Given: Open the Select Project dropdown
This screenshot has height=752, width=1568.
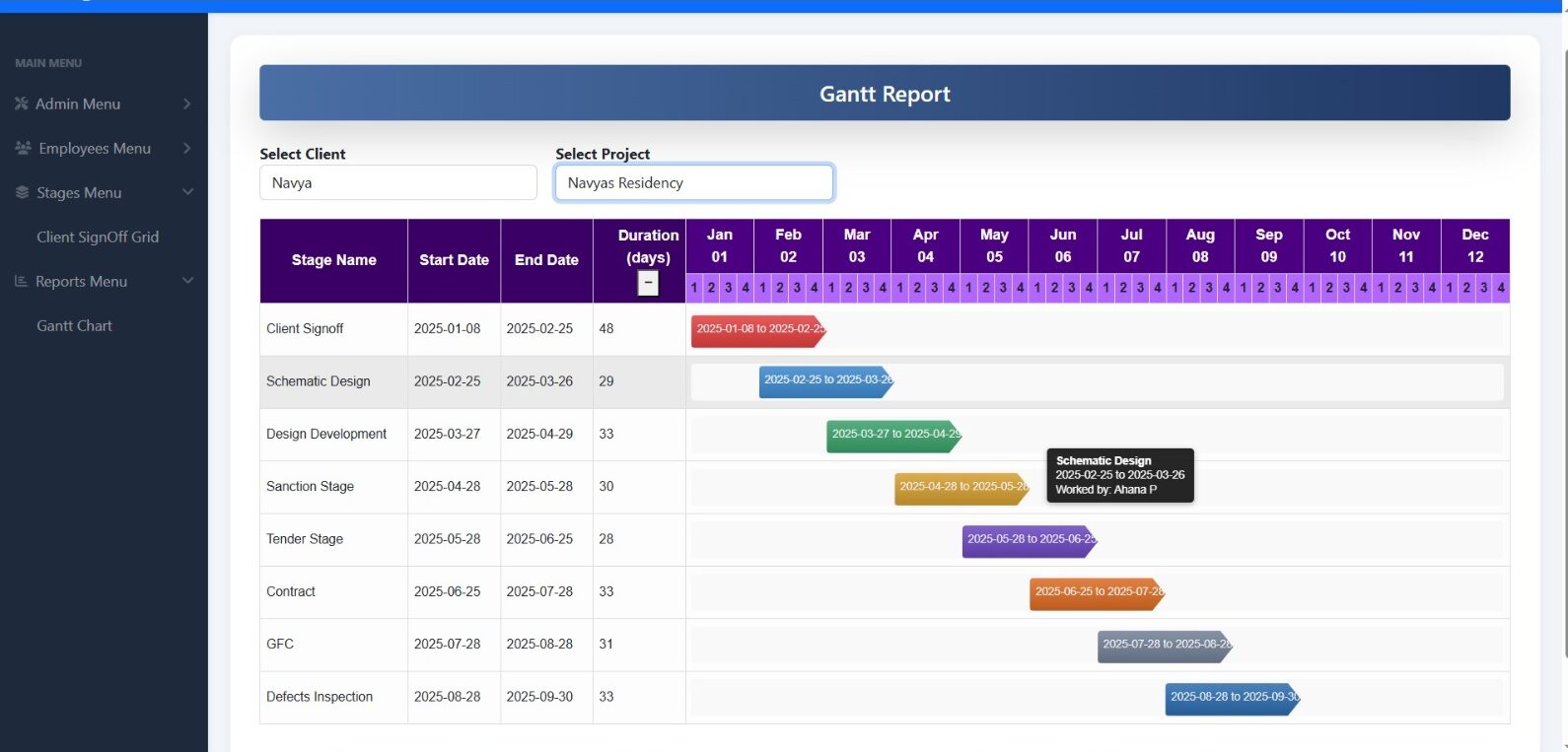Looking at the screenshot, I should [x=693, y=182].
